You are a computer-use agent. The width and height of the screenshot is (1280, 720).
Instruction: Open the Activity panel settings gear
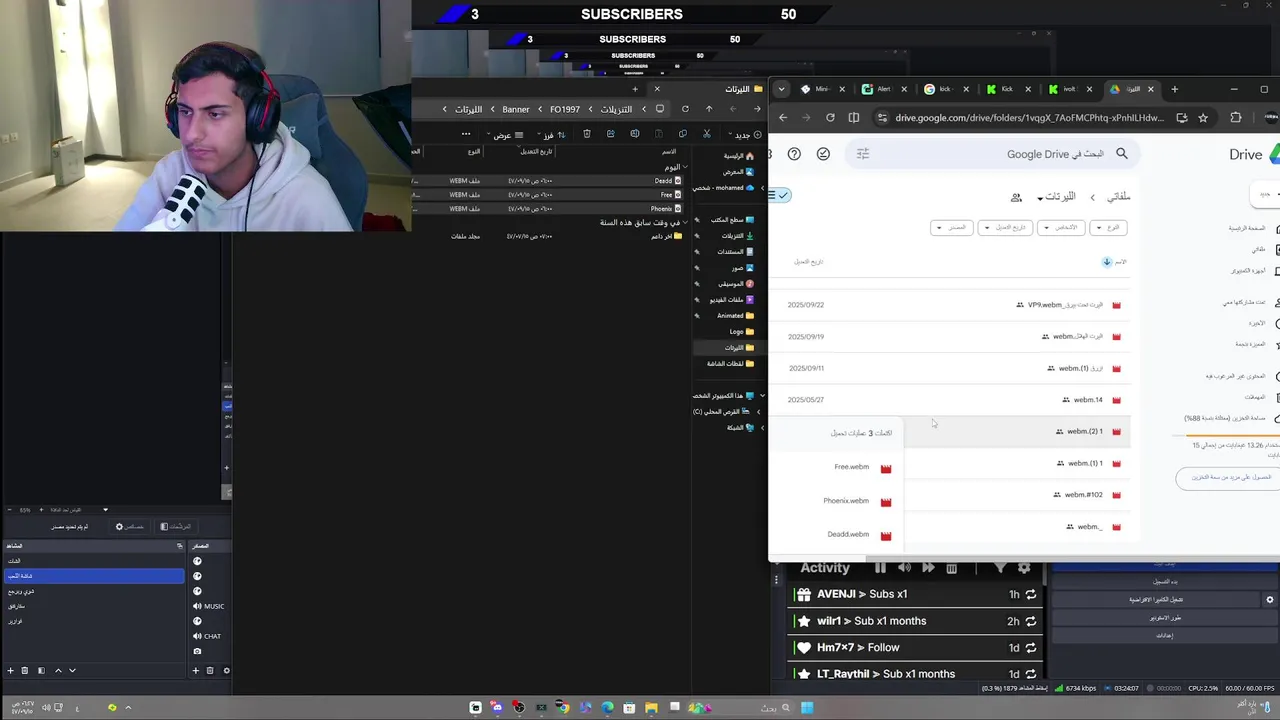(1024, 567)
